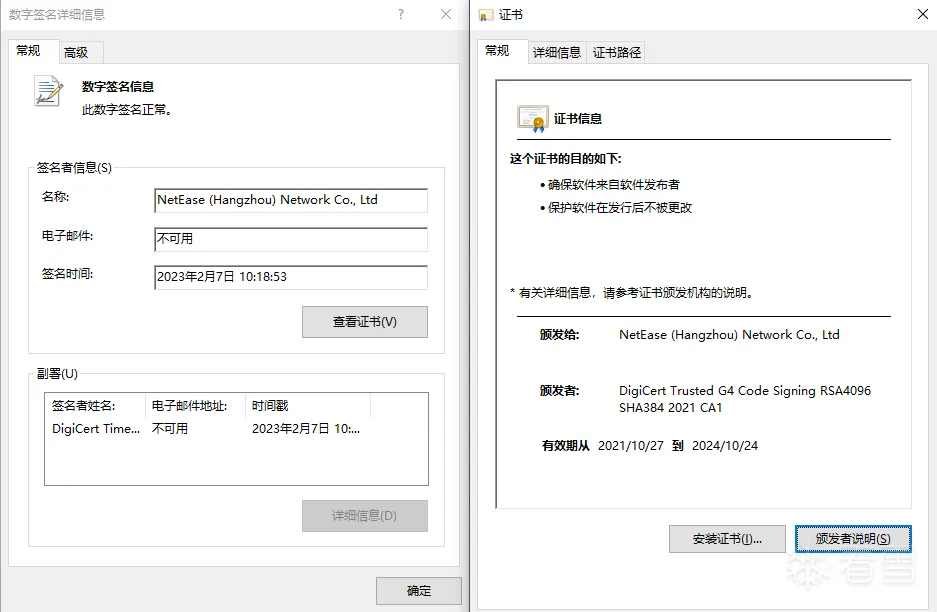Viewport: 937px width, 612px height.
Task: Click the purpose line 确保软件来自软件发布者
Action: point(613,185)
